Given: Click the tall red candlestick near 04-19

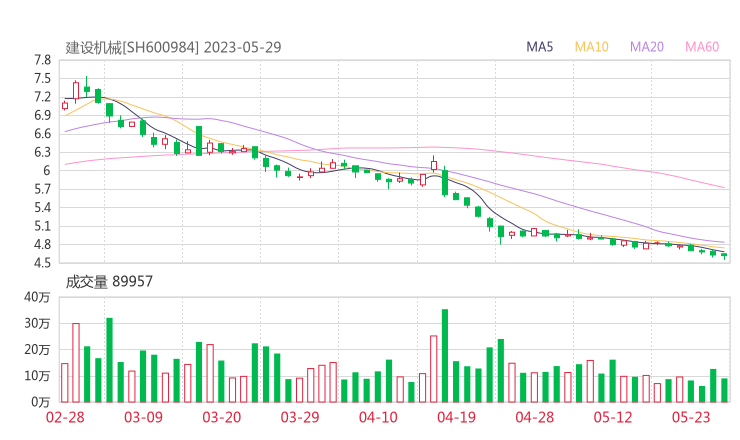Looking at the screenshot, I should [x=434, y=164].
